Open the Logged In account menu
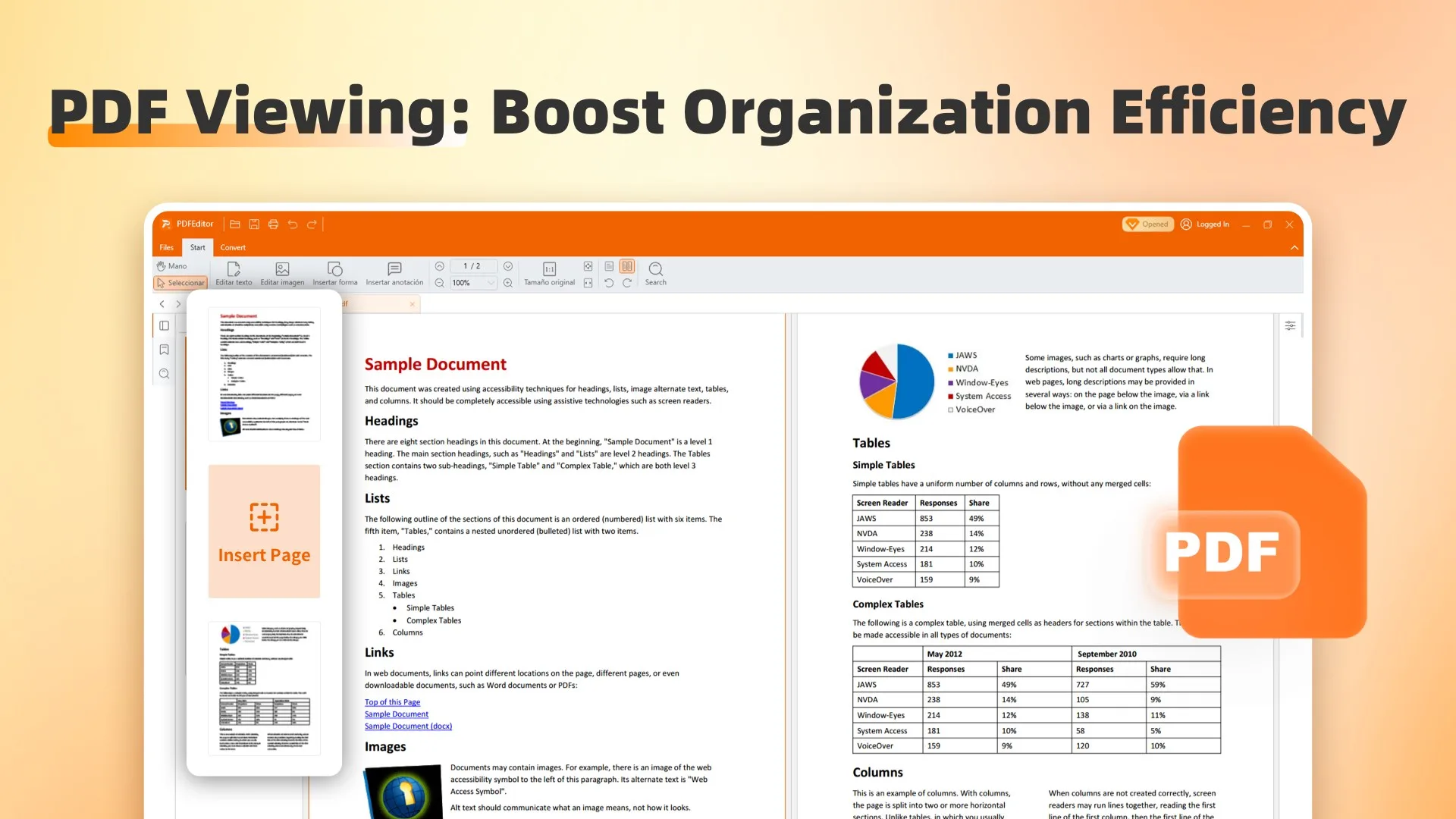 tap(1205, 224)
